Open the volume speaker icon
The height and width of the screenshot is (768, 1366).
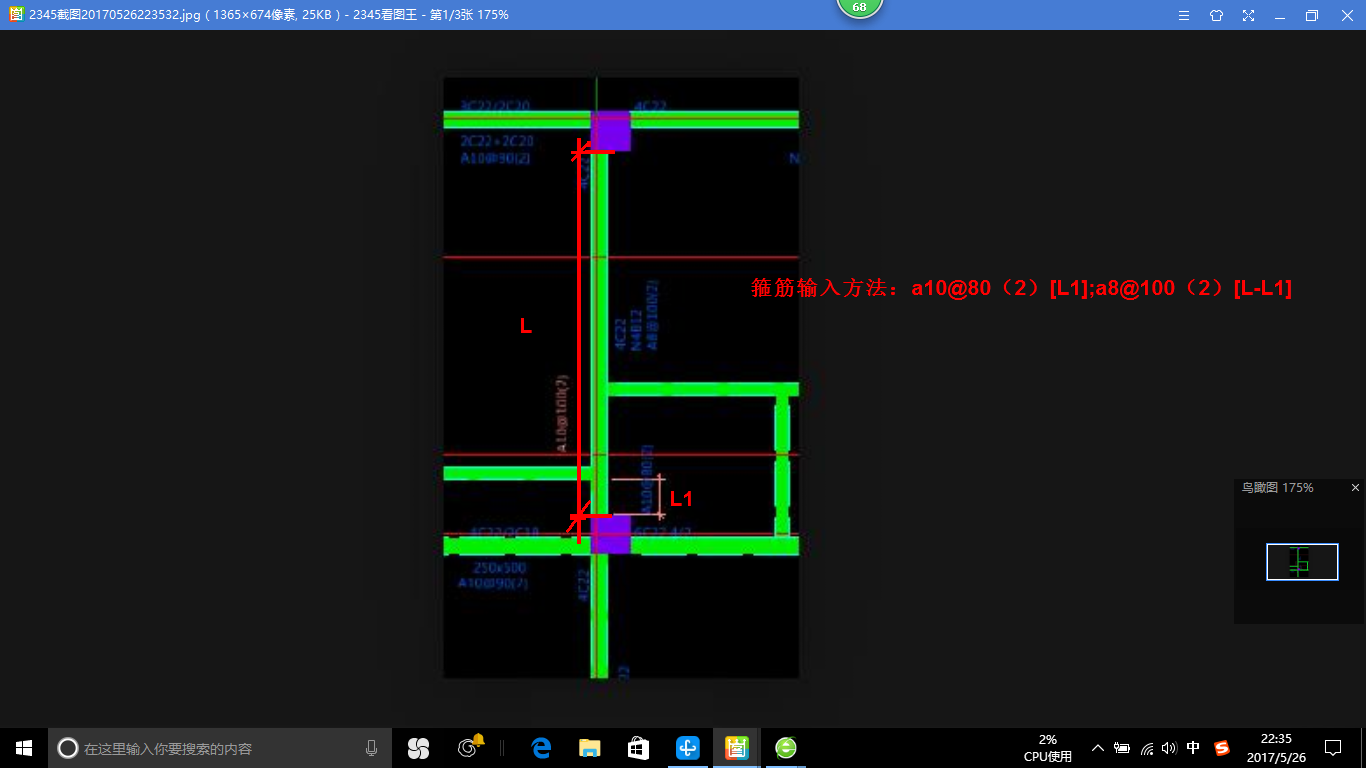pos(1169,748)
